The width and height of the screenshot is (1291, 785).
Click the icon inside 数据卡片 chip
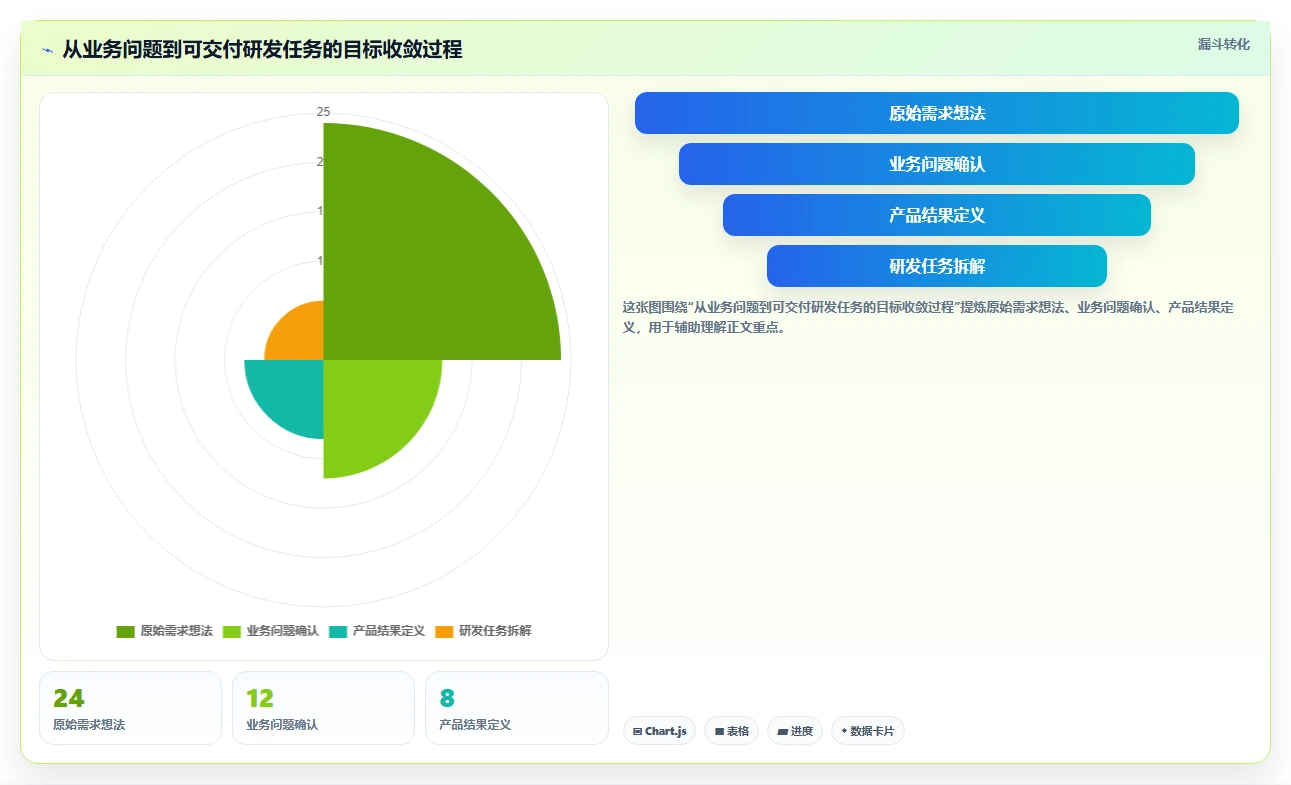(844, 731)
